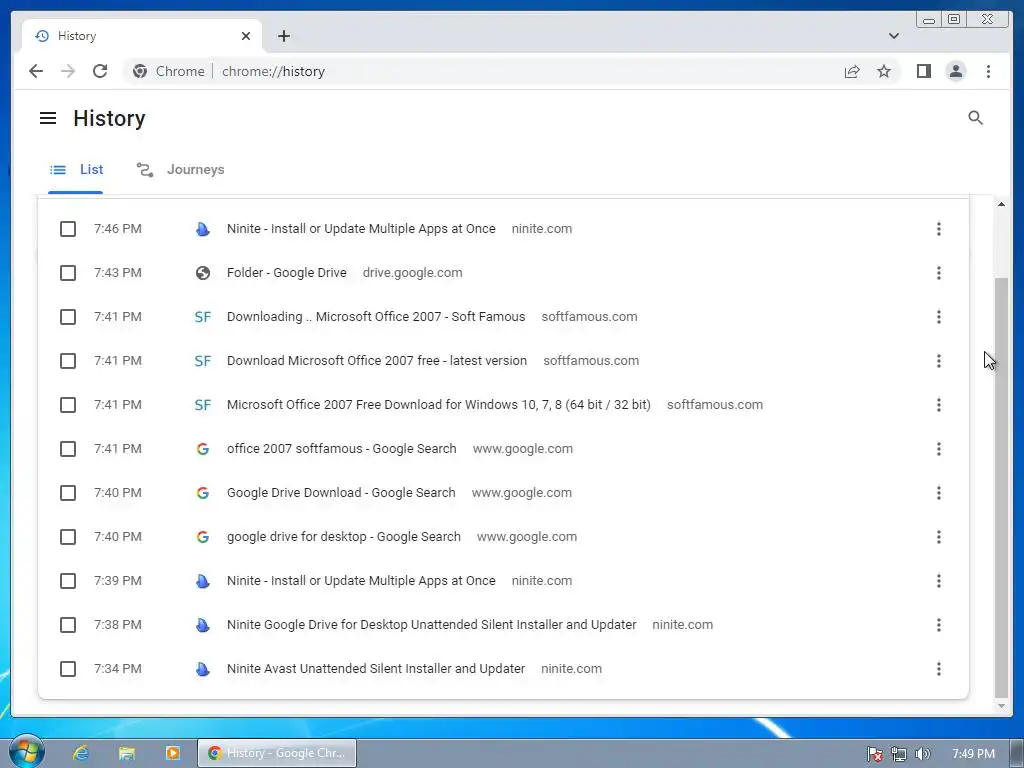Open the Windows Start button

pyautogui.click(x=27, y=752)
